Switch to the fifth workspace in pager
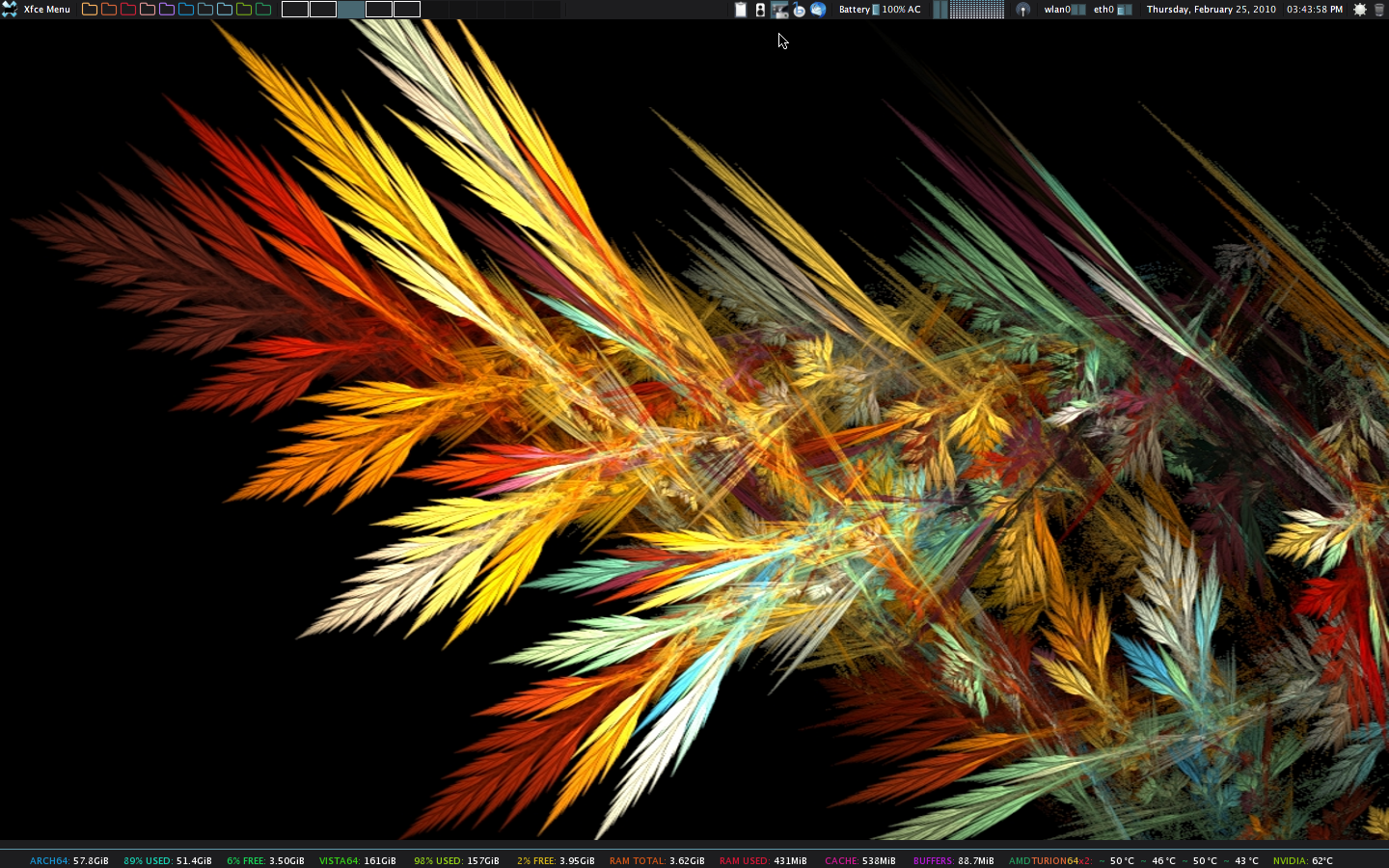The height and width of the screenshot is (868, 1389). click(407, 9)
